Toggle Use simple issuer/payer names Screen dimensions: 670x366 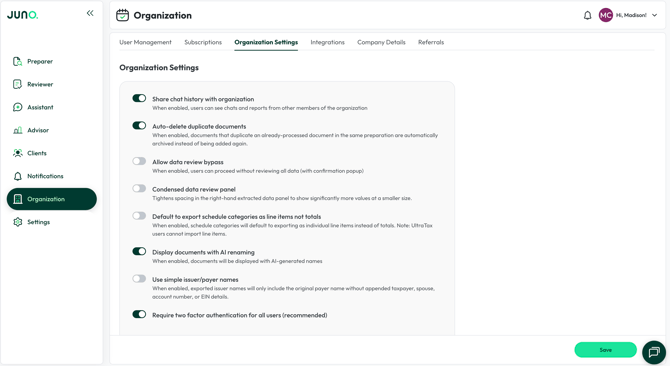(x=139, y=278)
